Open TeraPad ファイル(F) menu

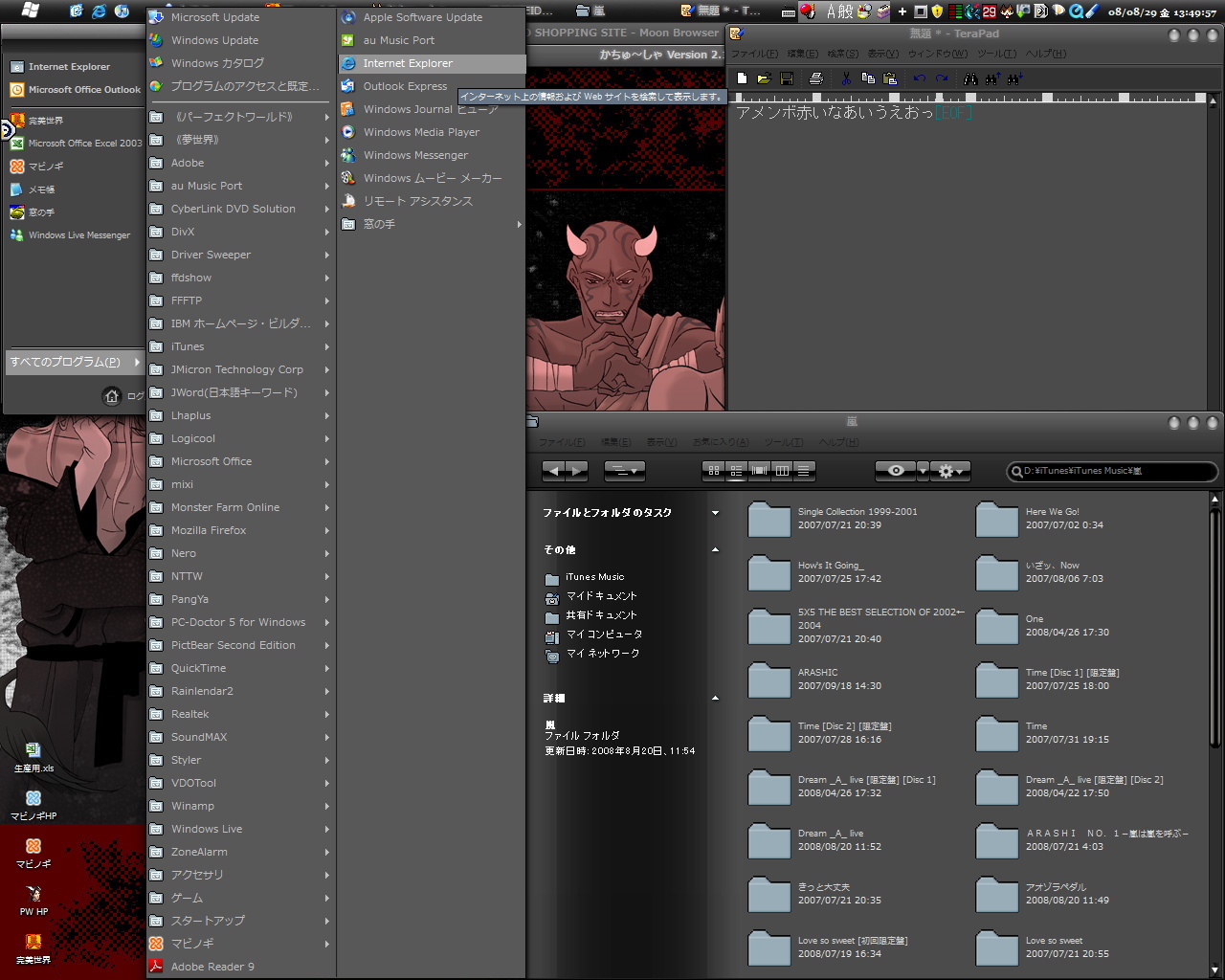point(755,54)
